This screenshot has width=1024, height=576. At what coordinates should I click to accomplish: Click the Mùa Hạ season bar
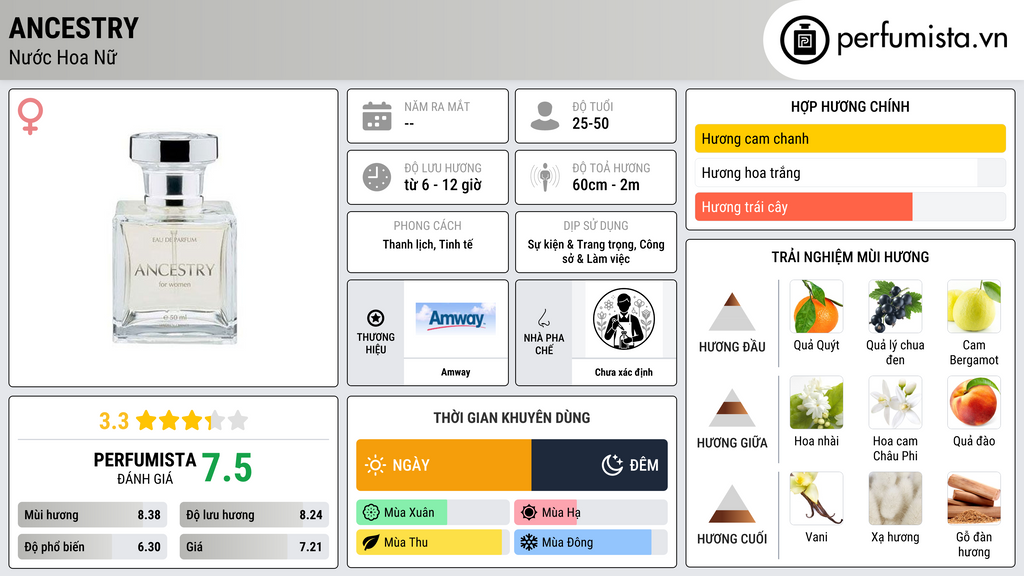pyautogui.click(x=590, y=513)
